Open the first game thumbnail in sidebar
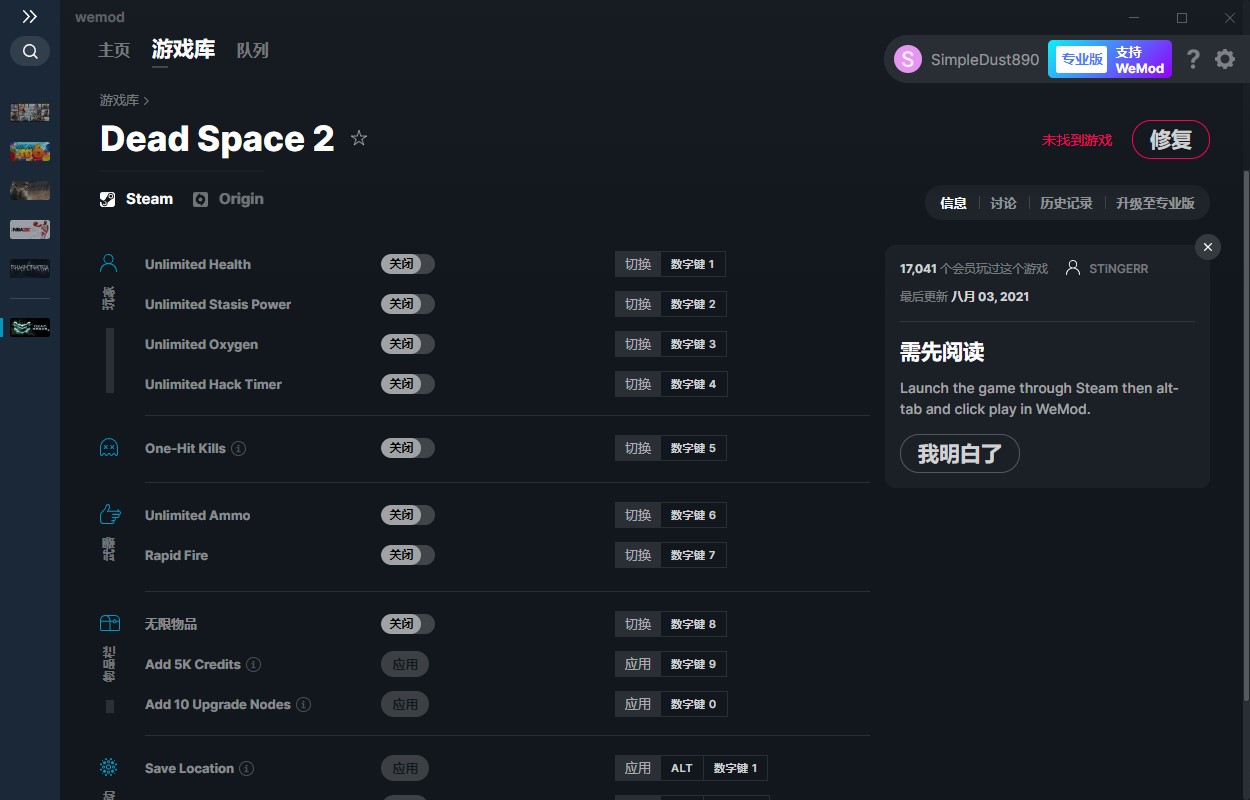 (30, 112)
